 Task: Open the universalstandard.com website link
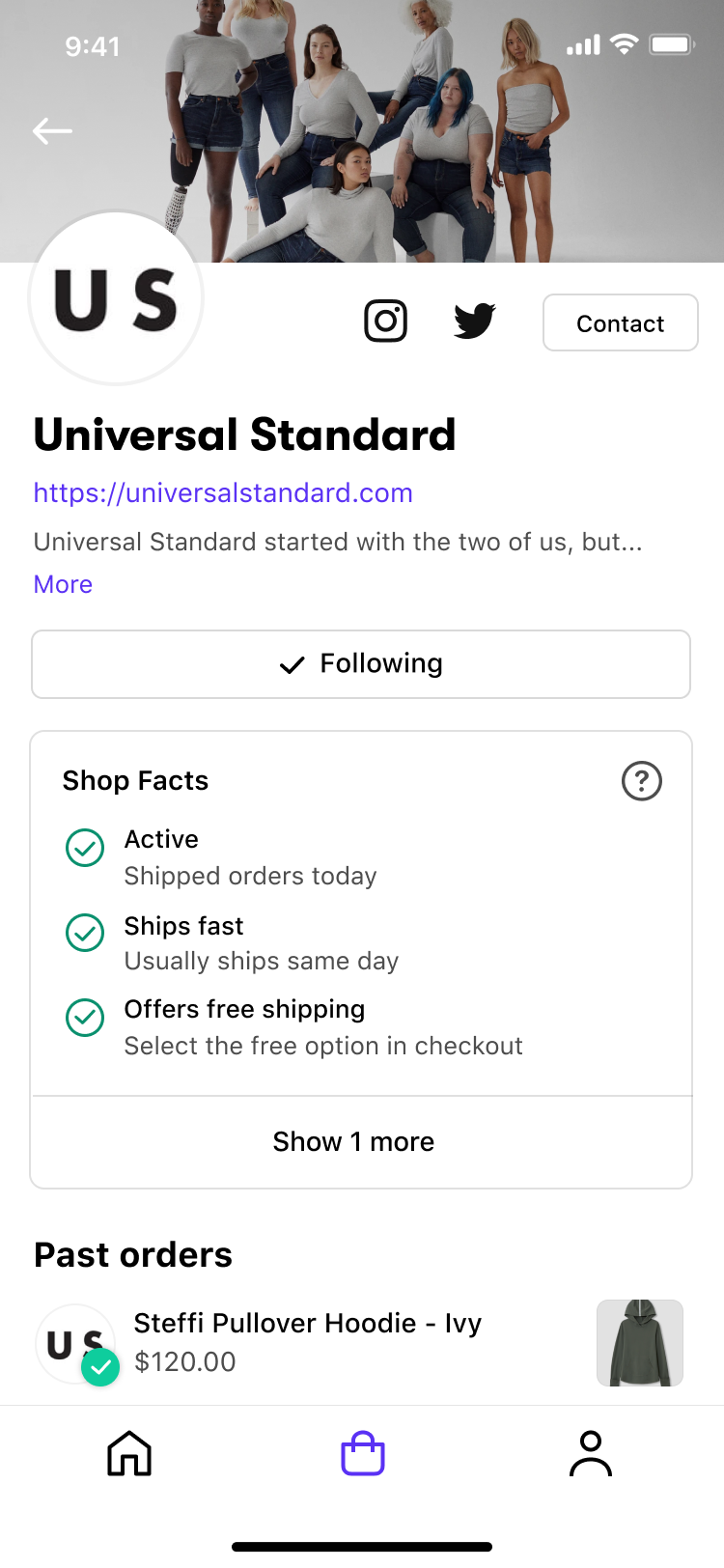tap(223, 493)
